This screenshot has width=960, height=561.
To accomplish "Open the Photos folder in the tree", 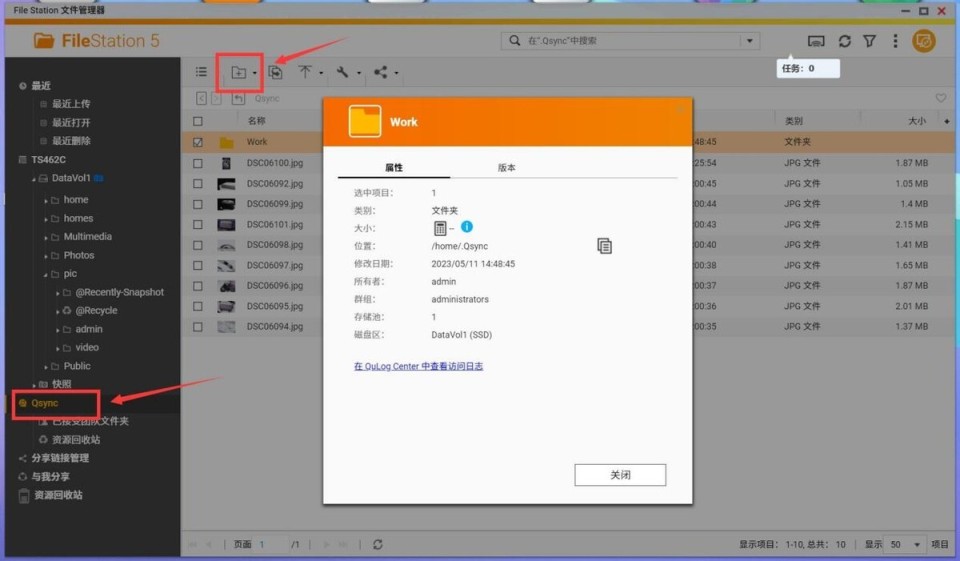I will point(79,255).
